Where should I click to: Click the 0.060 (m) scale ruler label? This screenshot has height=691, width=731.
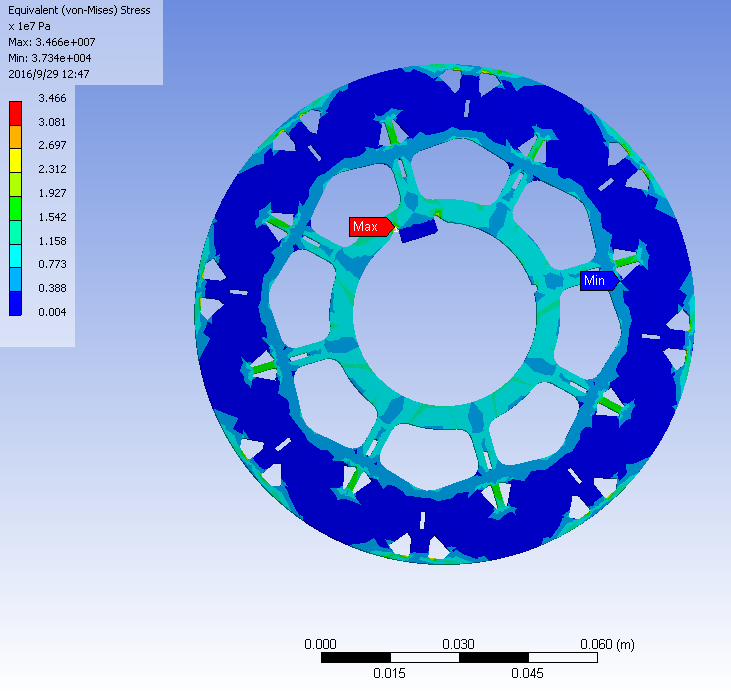pos(607,644)
